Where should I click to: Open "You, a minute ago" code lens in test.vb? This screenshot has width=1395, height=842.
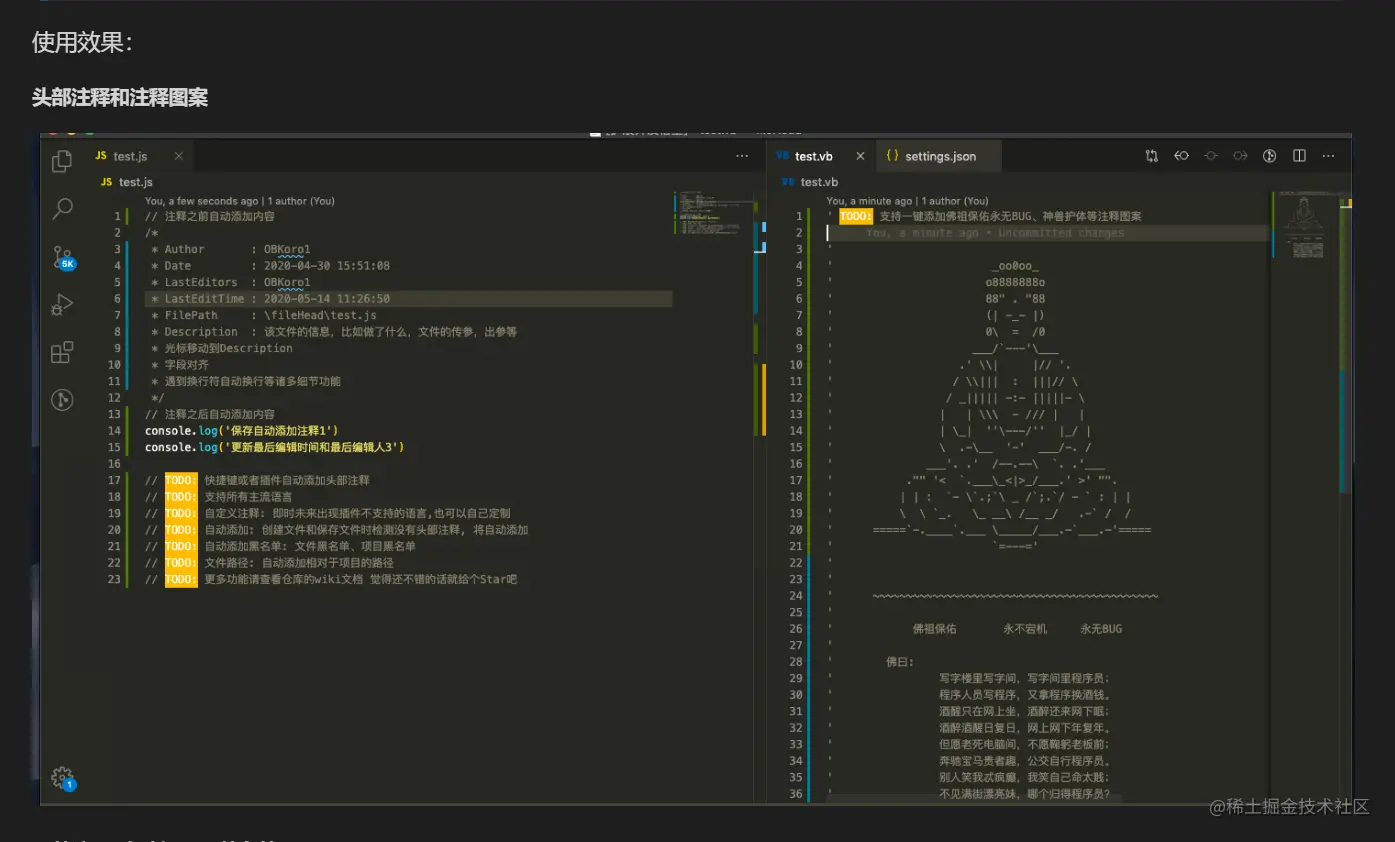(x=869, y=201)
